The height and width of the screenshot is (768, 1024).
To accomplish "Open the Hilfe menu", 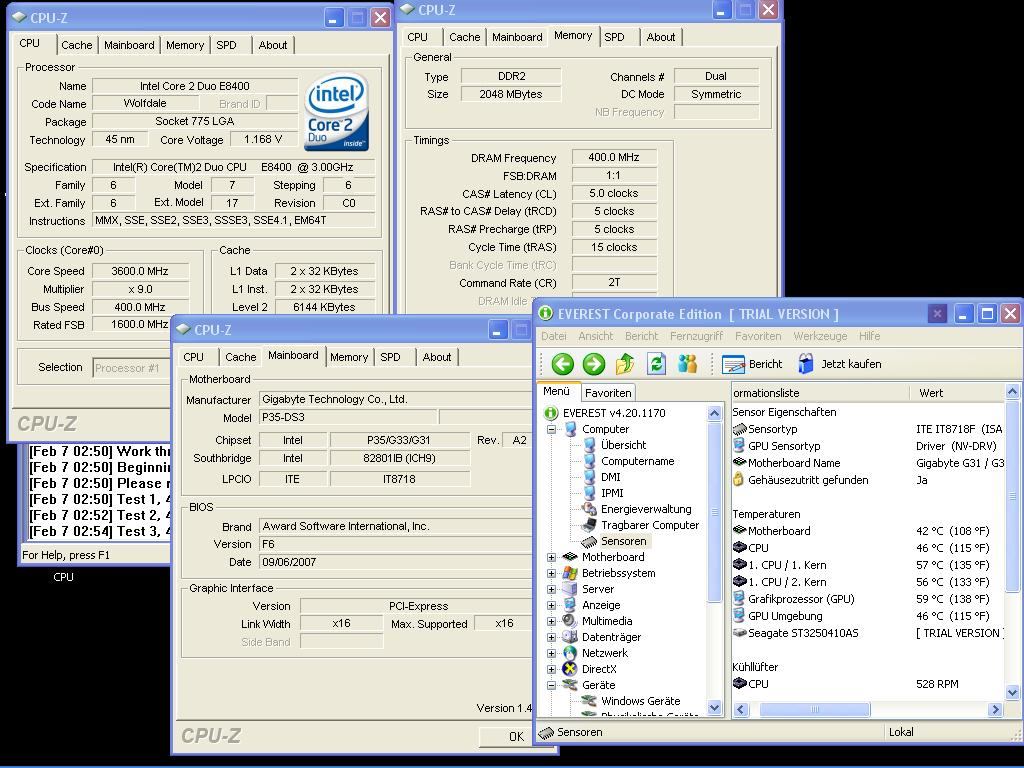I will point(869,336).
